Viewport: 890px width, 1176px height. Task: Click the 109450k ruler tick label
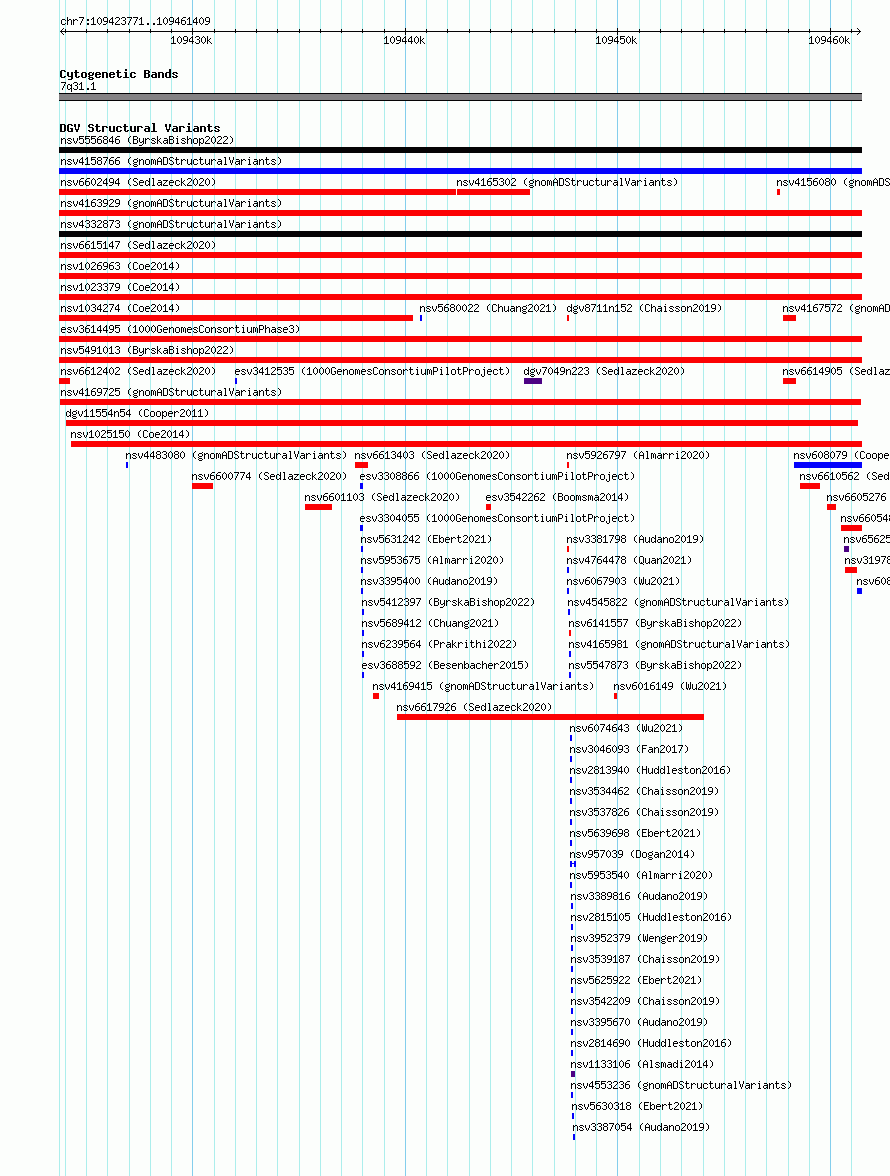[616, 40]
